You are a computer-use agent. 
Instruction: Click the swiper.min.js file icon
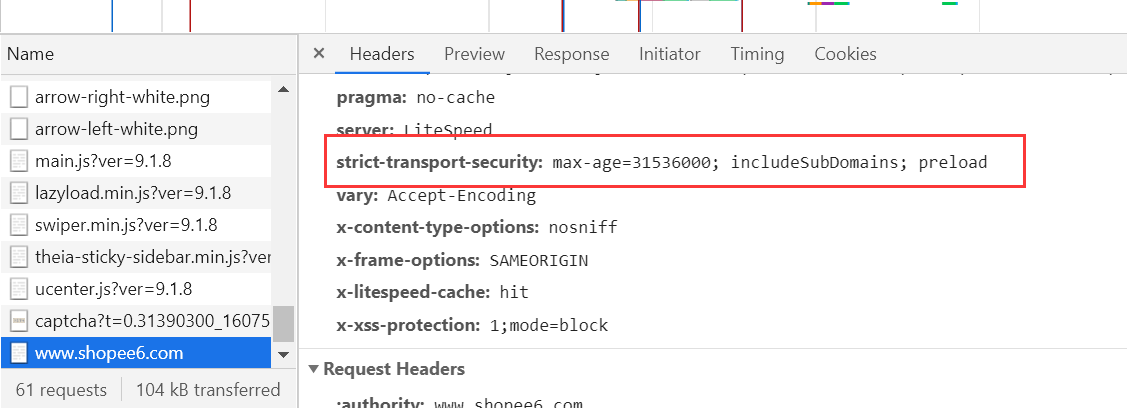[x=19, y=225]
